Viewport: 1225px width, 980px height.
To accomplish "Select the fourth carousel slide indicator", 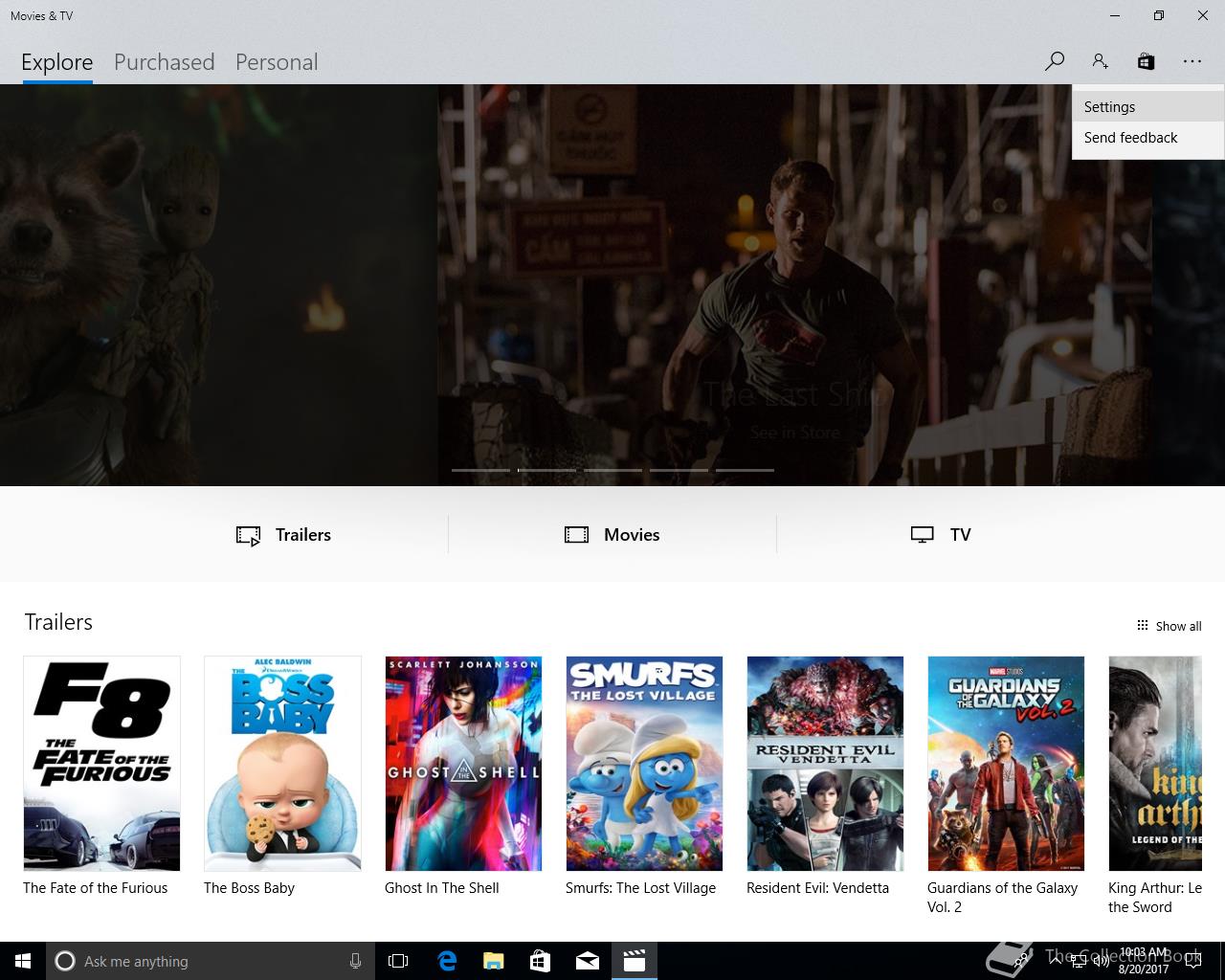I will coord(679,470).
